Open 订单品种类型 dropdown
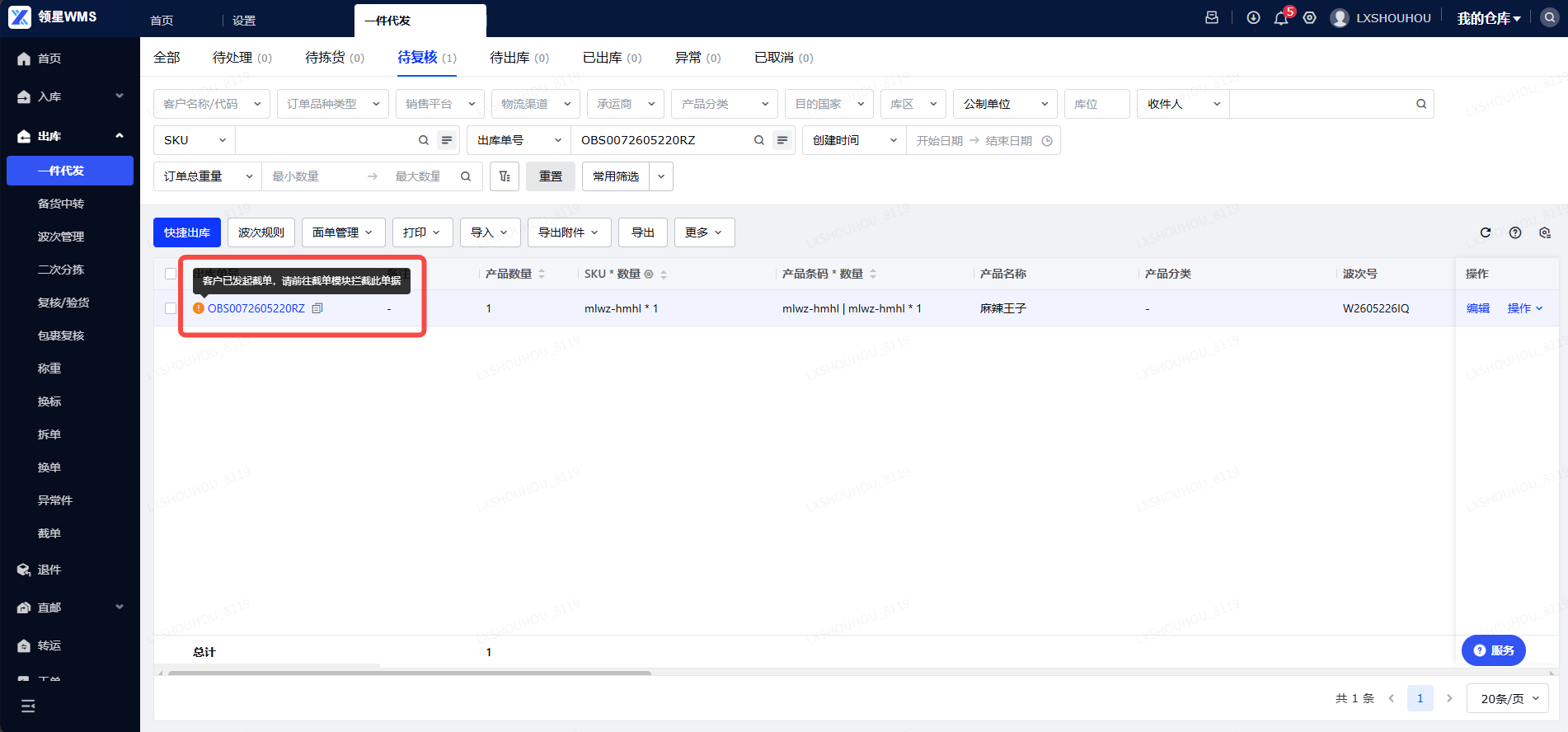1568x732 pixels. coord(333,104)
